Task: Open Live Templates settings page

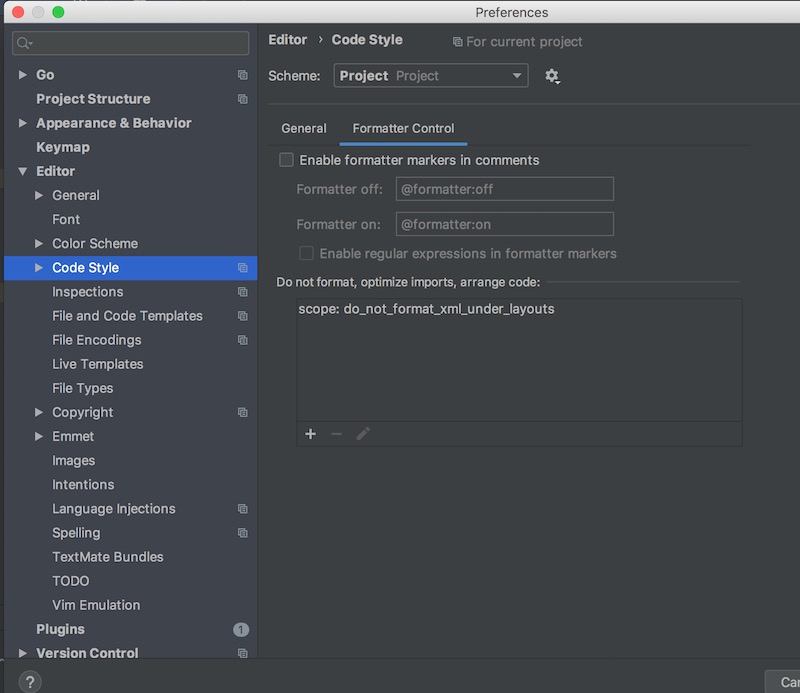Action: (97, 364)
